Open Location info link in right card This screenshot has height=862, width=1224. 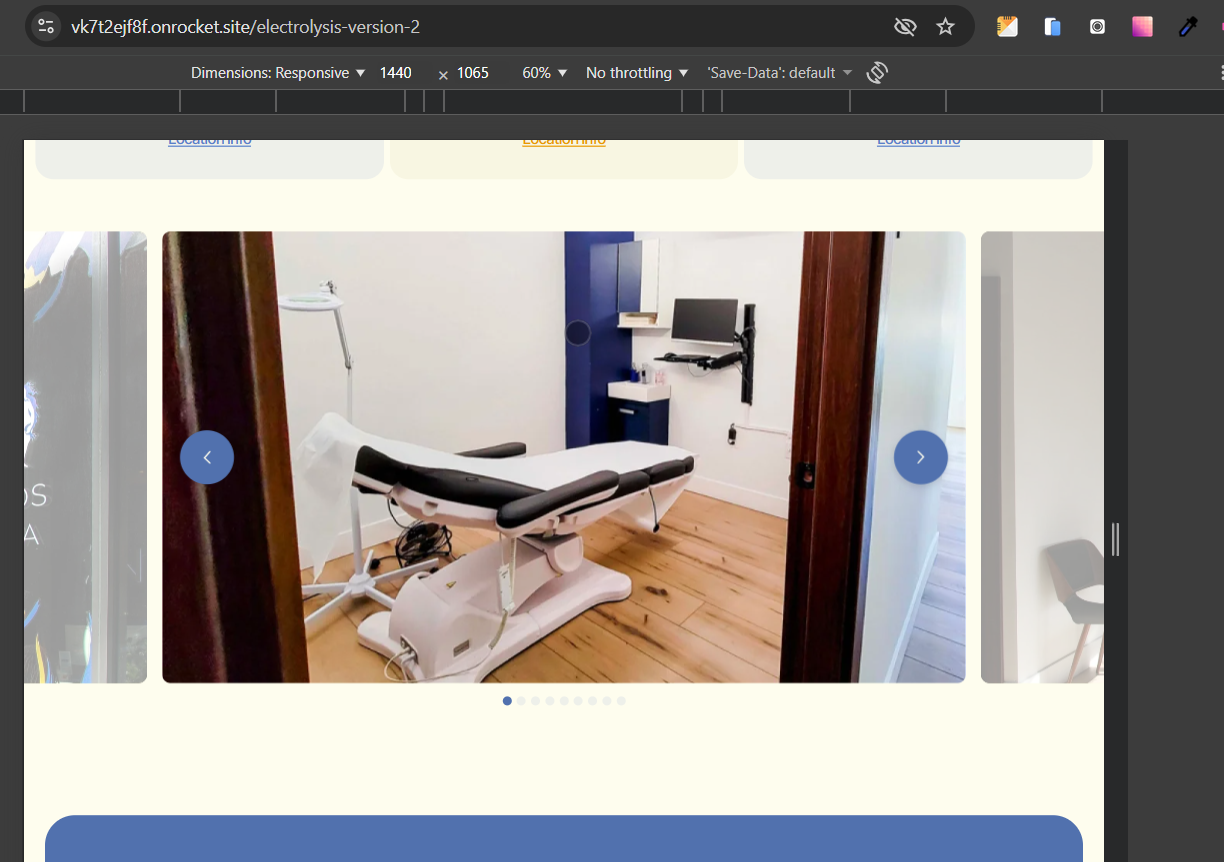[x=918, y=141]
